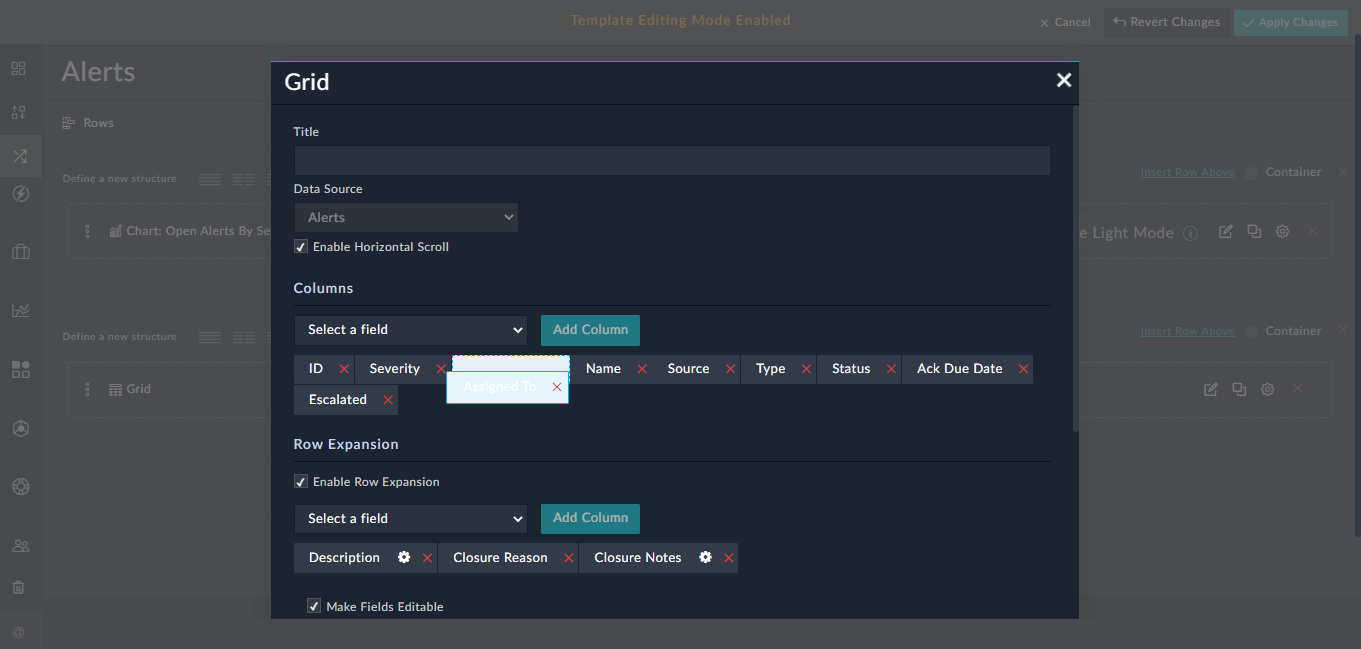Remove the ID column chip
The height and width of the screenshot is (649, 1361).
tap(344, 369)
